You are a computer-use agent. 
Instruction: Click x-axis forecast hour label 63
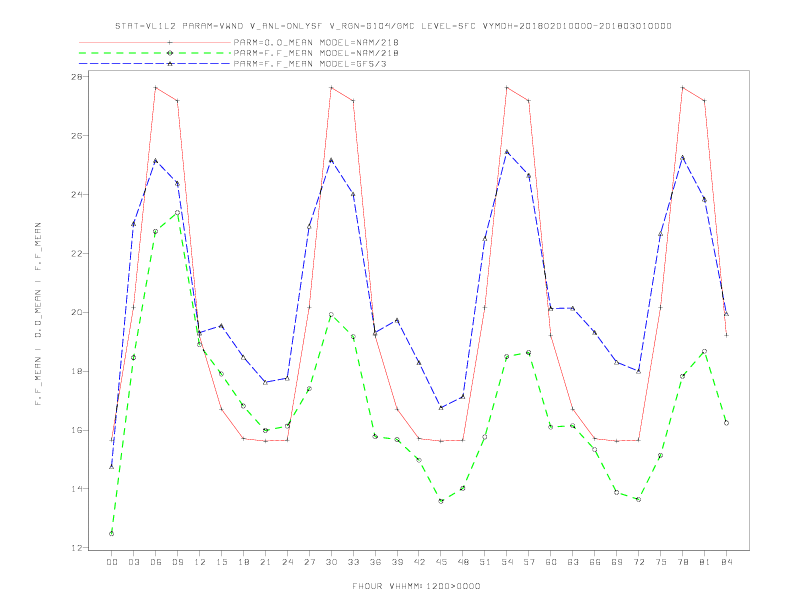573,562
